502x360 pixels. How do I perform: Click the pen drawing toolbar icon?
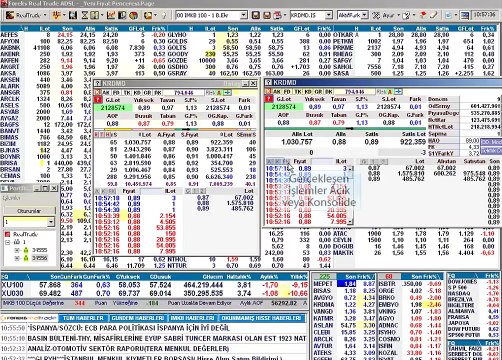433,15
